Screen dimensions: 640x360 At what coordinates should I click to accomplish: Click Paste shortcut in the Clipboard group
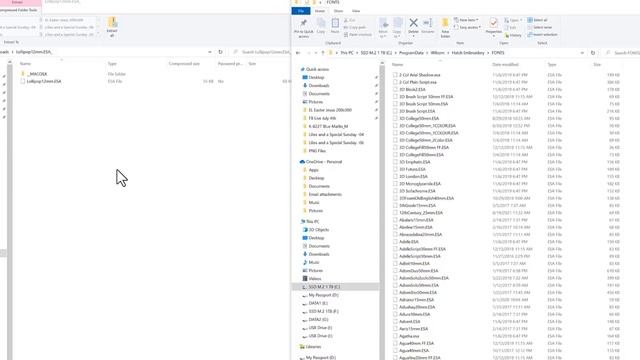tap(358, 35)
